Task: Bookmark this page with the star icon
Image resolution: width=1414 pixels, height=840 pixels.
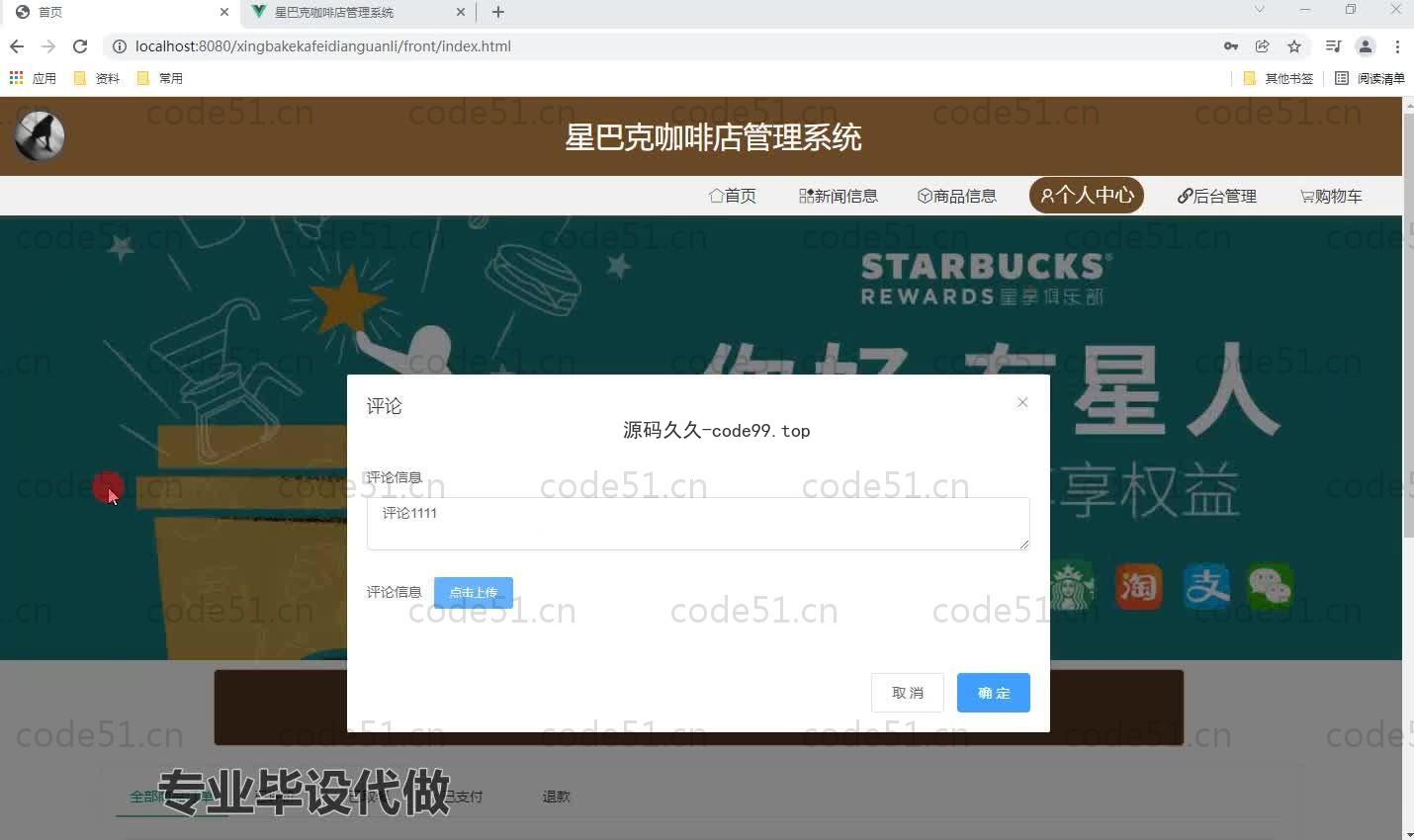Action: coord(1294,46)
